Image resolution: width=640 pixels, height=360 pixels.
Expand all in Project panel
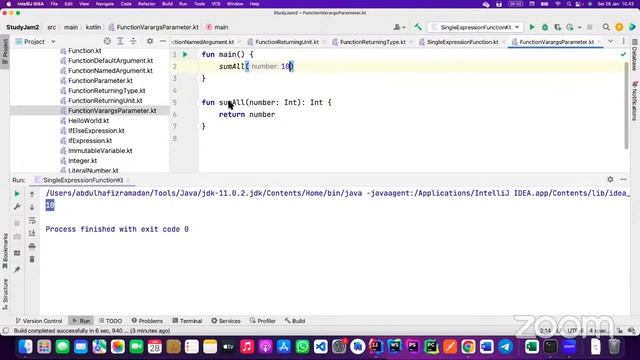(x=120, y=42)
